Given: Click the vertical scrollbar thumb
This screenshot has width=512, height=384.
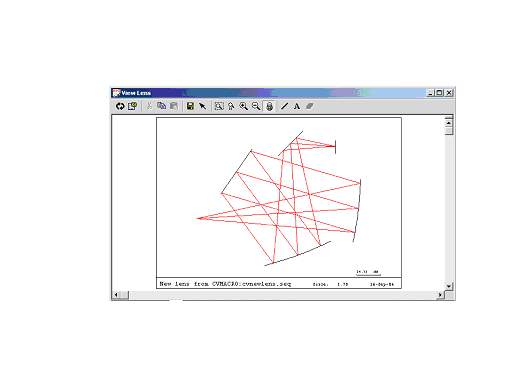Looking at the screenshot, I should click(x=449, y=131).
